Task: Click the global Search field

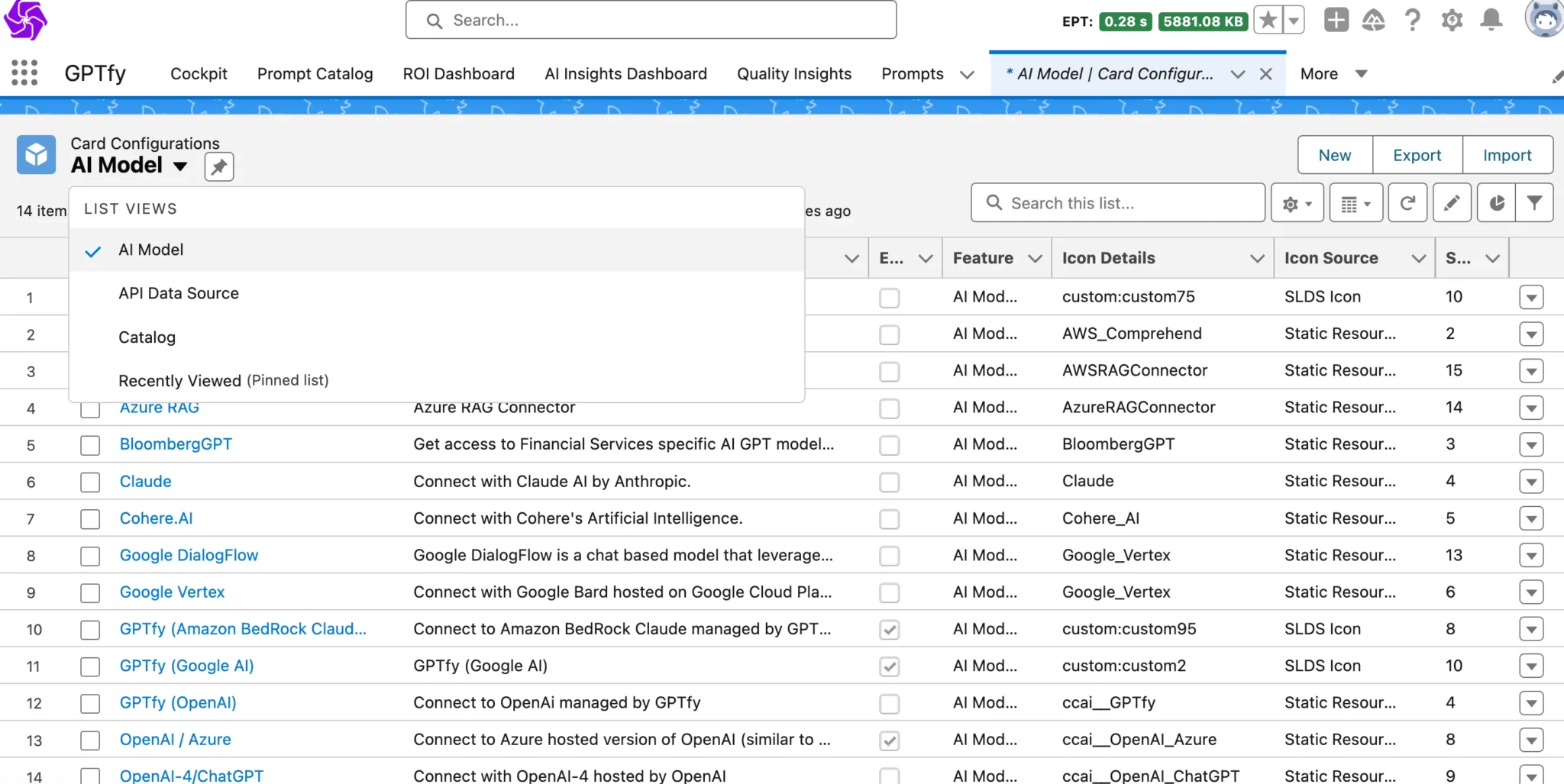Action: [651, 20]
